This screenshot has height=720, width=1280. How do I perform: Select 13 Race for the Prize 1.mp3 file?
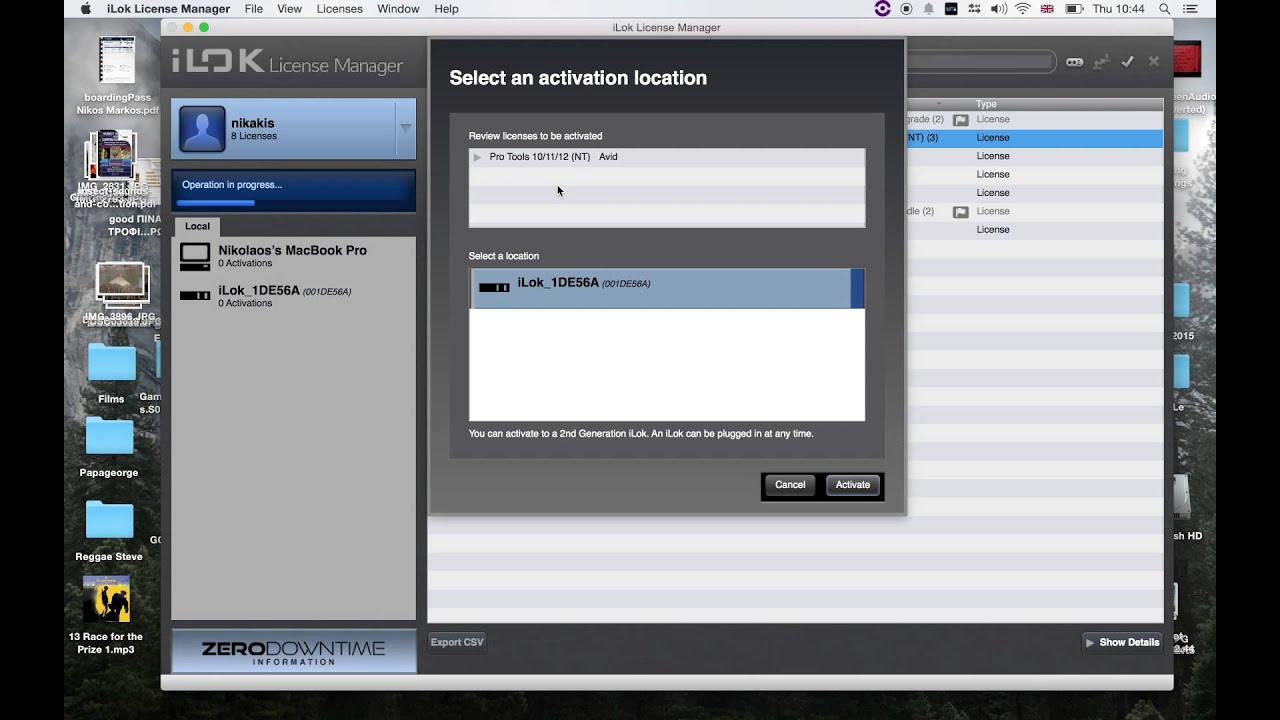pyautogui.click(x=106, y=616)
